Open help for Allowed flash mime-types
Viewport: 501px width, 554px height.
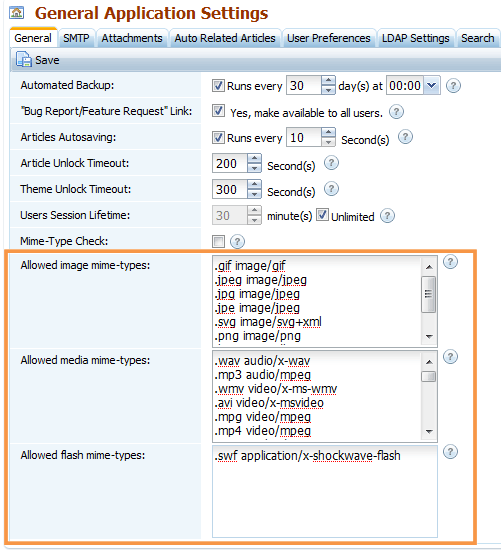click(450, 452)
